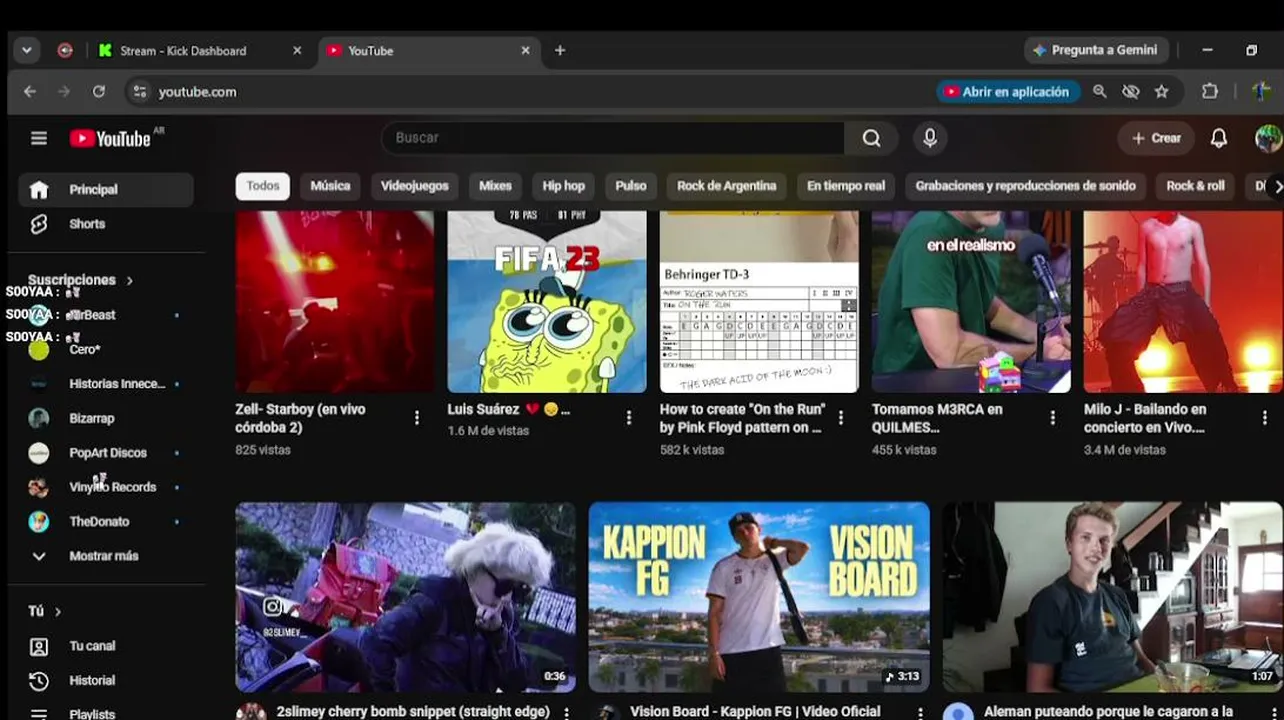Expand subscriptions with Mostrar más
This screenshot has width=1284, height=720.
click(x=106, y=556)
